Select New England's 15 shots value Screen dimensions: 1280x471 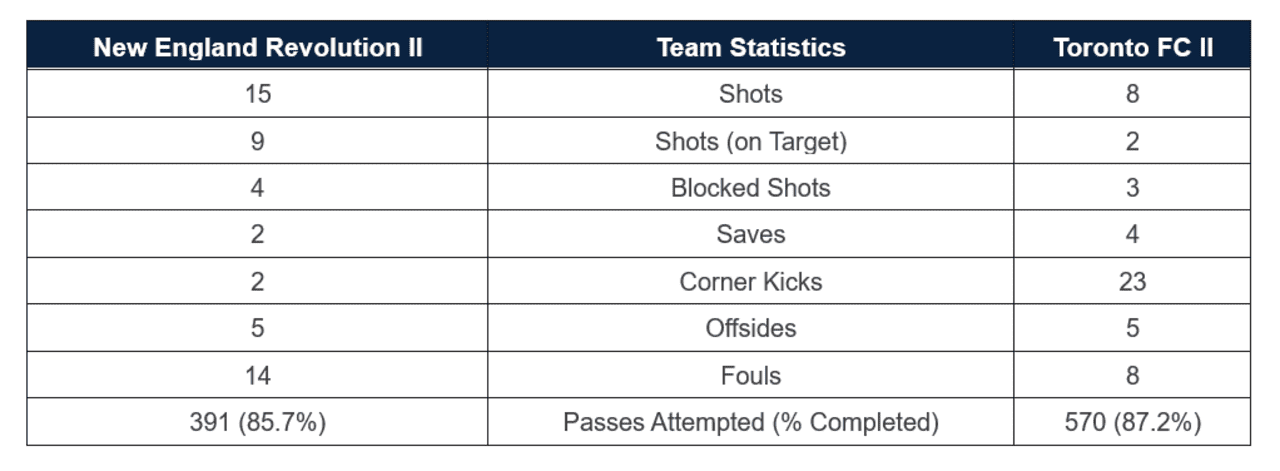coord(258,94)
